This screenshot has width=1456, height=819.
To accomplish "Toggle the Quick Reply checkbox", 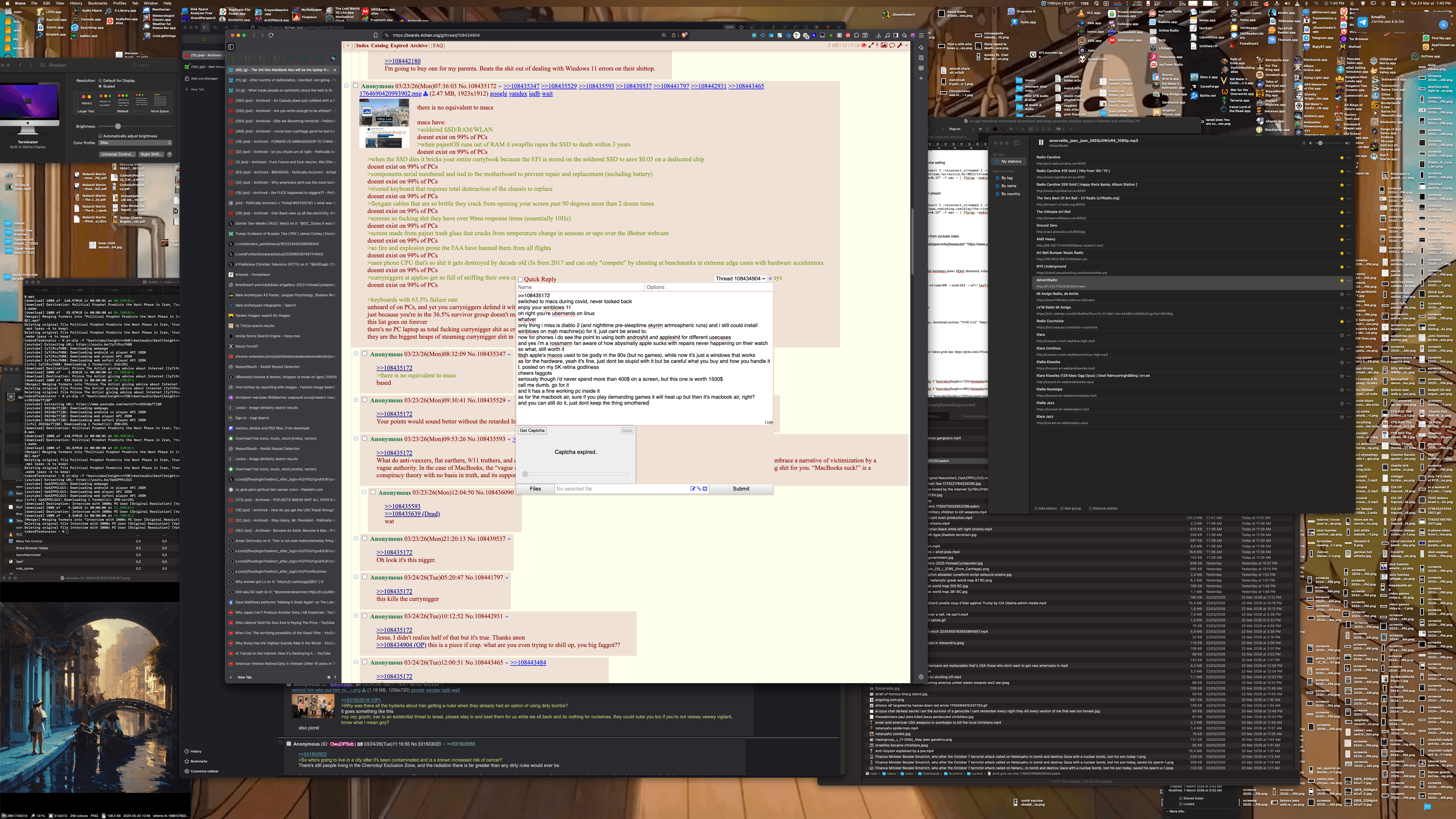I will click(x=521, y=279).
